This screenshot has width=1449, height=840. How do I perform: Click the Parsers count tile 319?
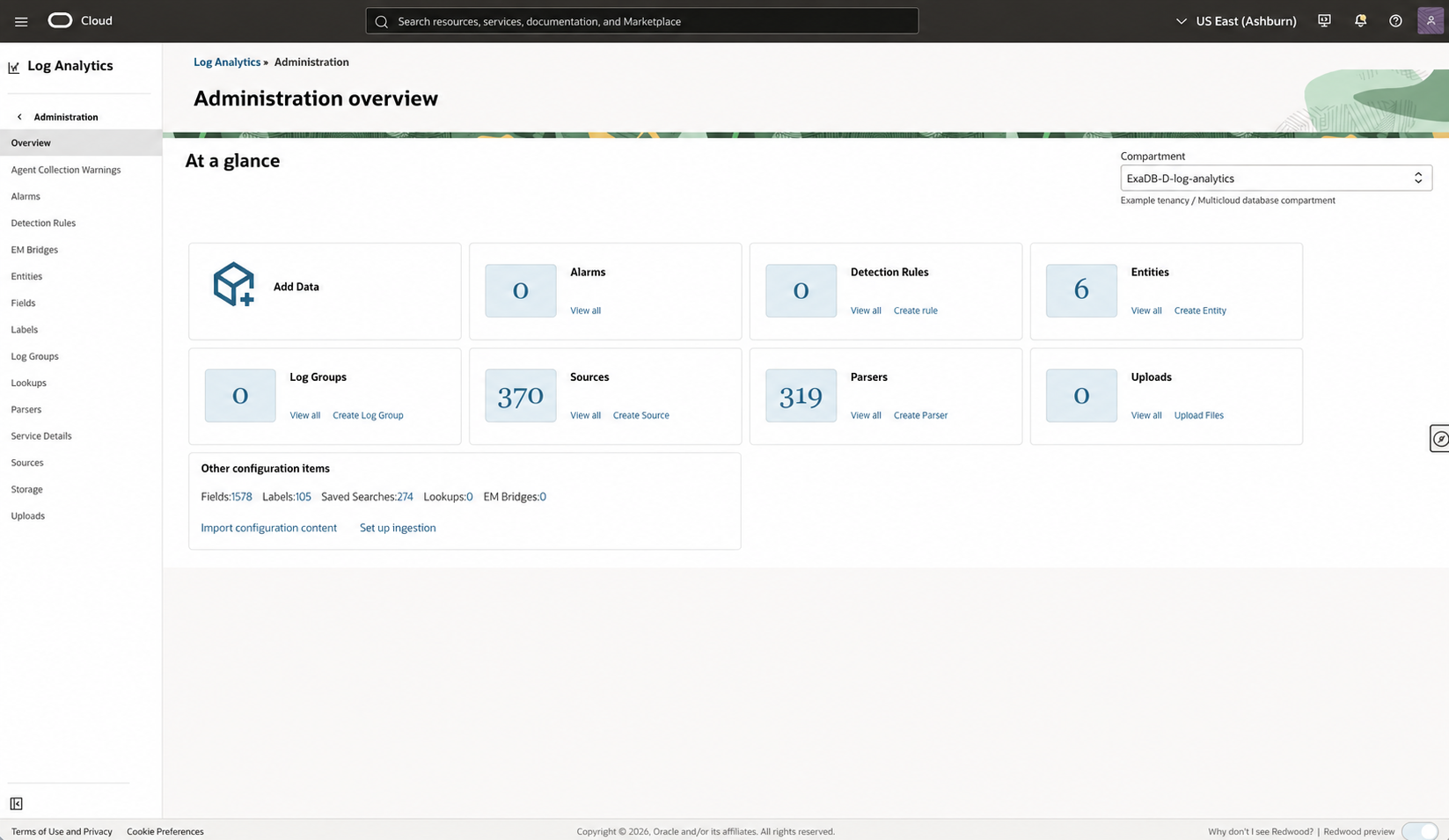point(801,396)
